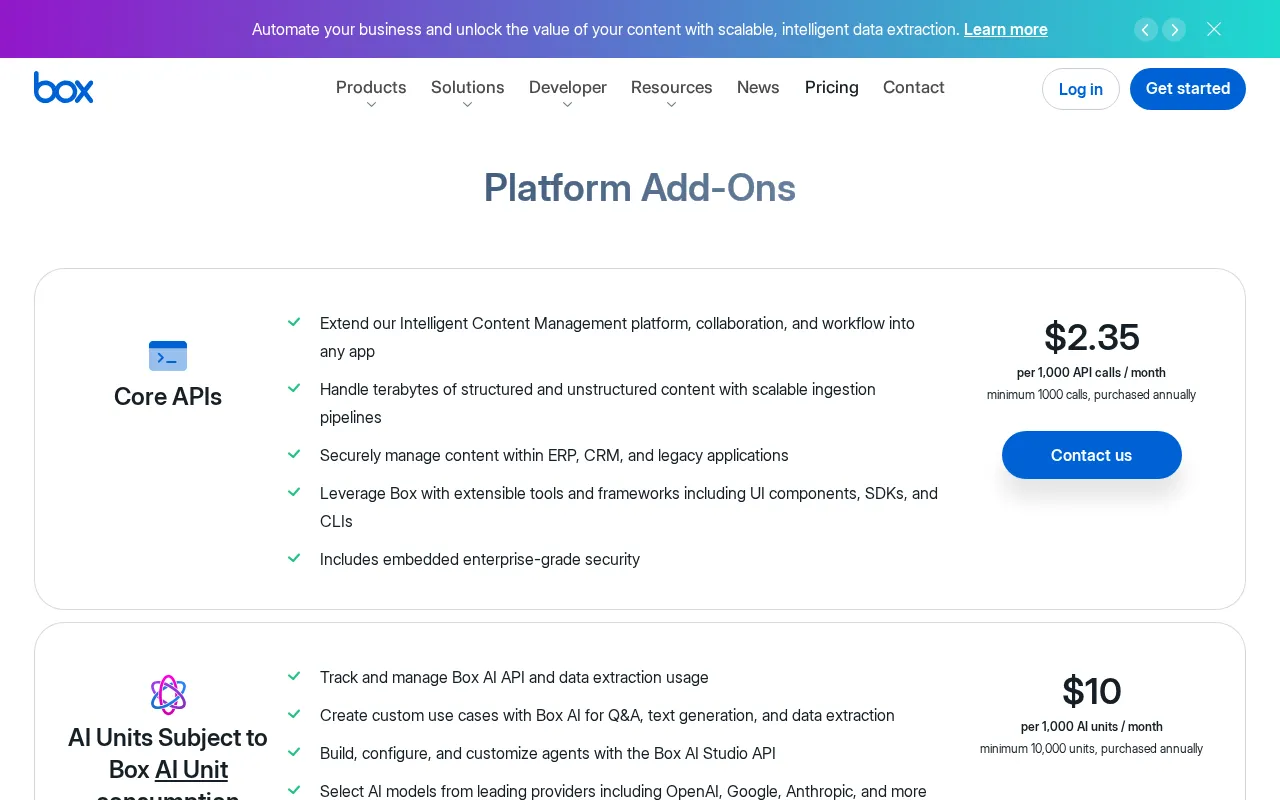Open the Contact page
This screenshot has width=1280, height=800.
click(914, 87)
